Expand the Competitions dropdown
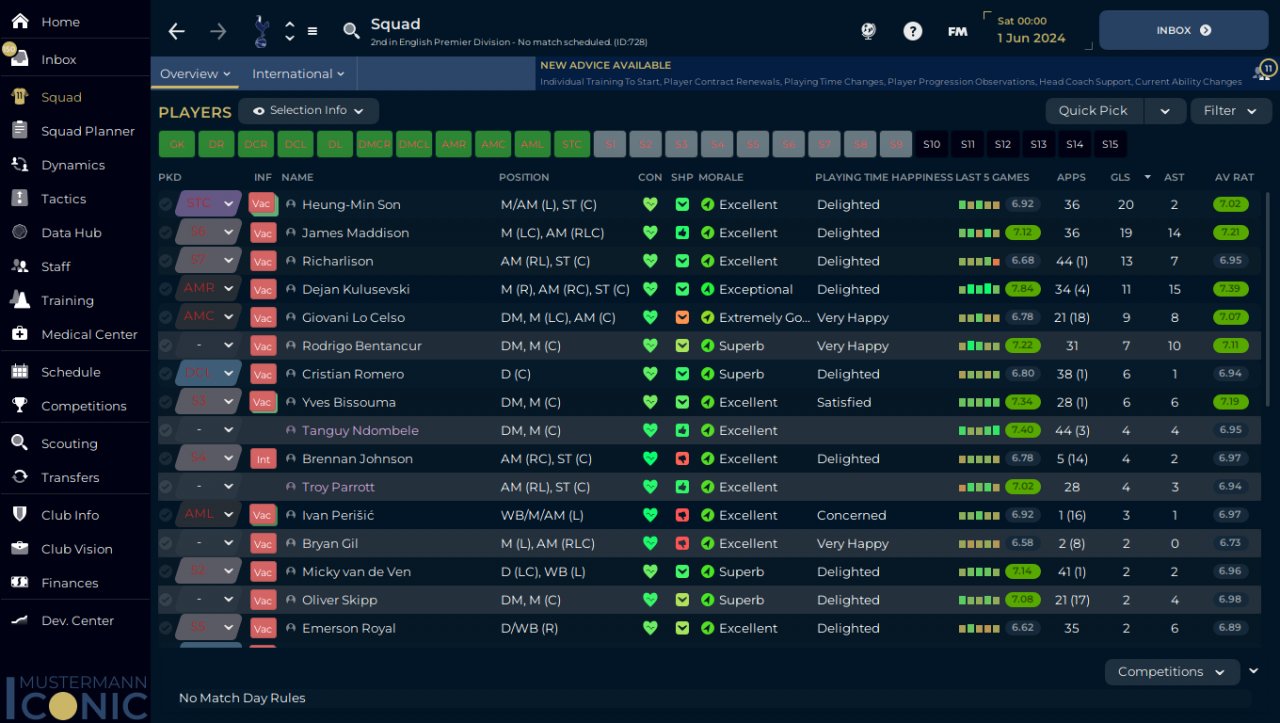The image size is (1280, 723). point(1171,672)
